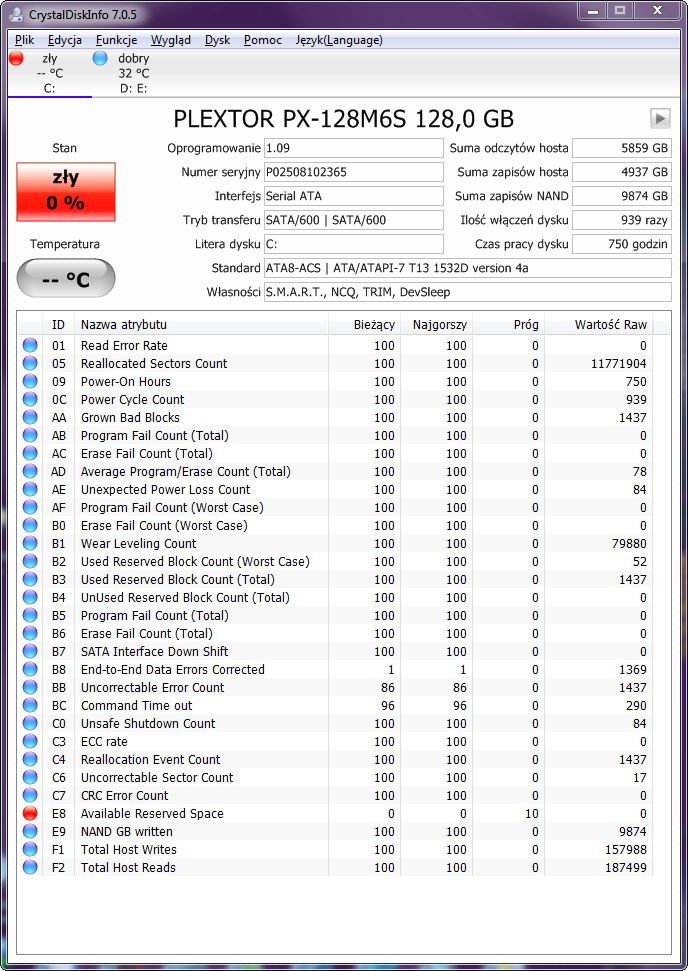Click the Wartość Raw column header
Image resolution: width=688 pixels, height=971 pixels.
[599, 324]
